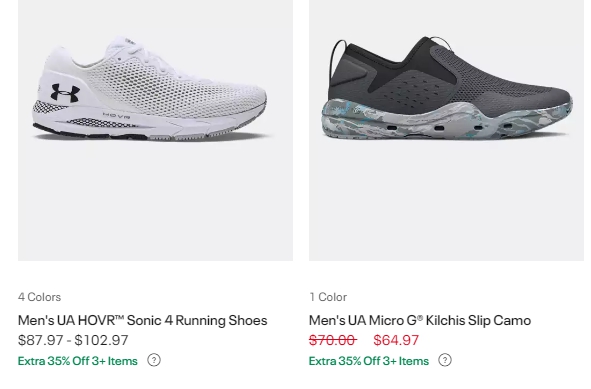
Task: Open the help icon beside Kilchis Slip offer
Action: [x=445, y=360]
